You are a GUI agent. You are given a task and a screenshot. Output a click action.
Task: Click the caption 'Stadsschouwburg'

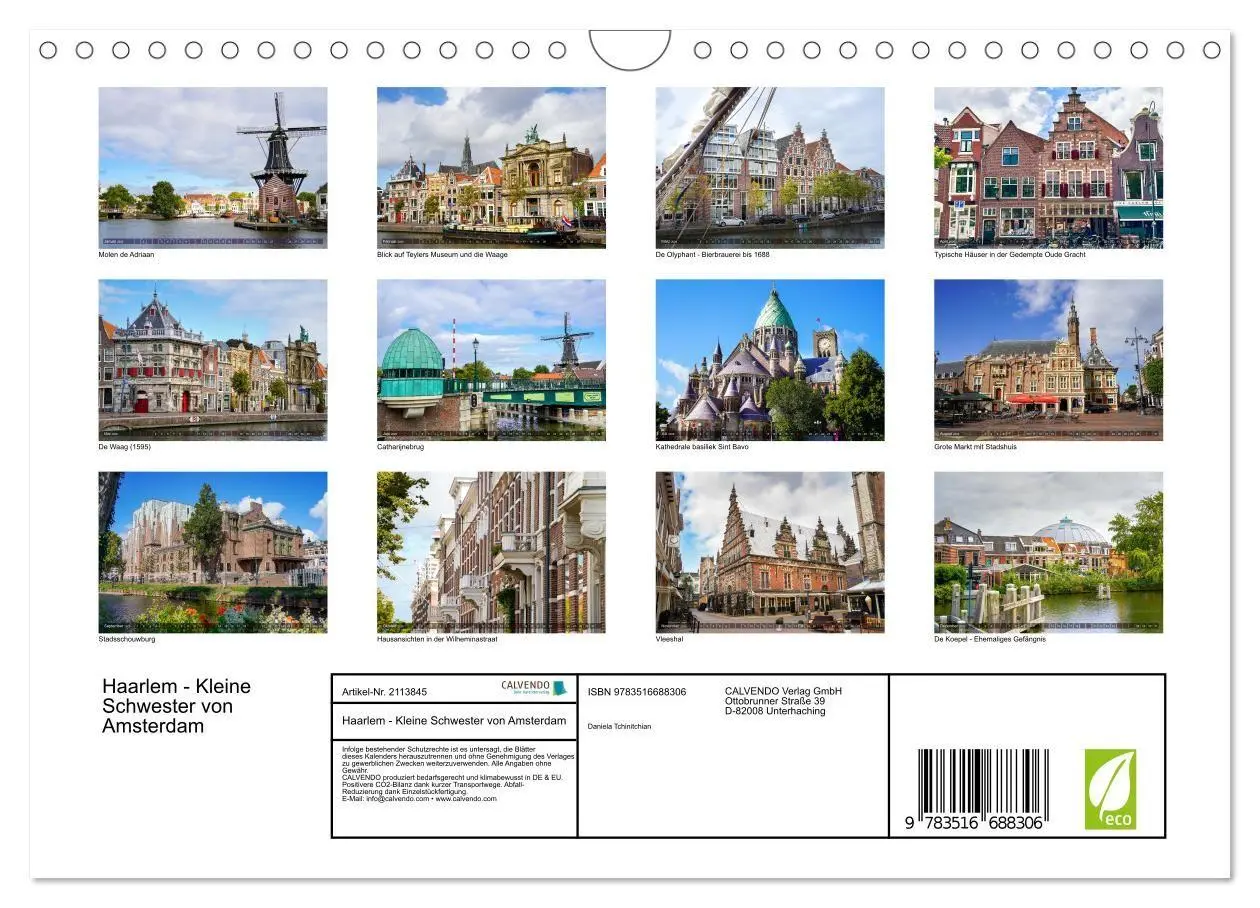[126, 639]
